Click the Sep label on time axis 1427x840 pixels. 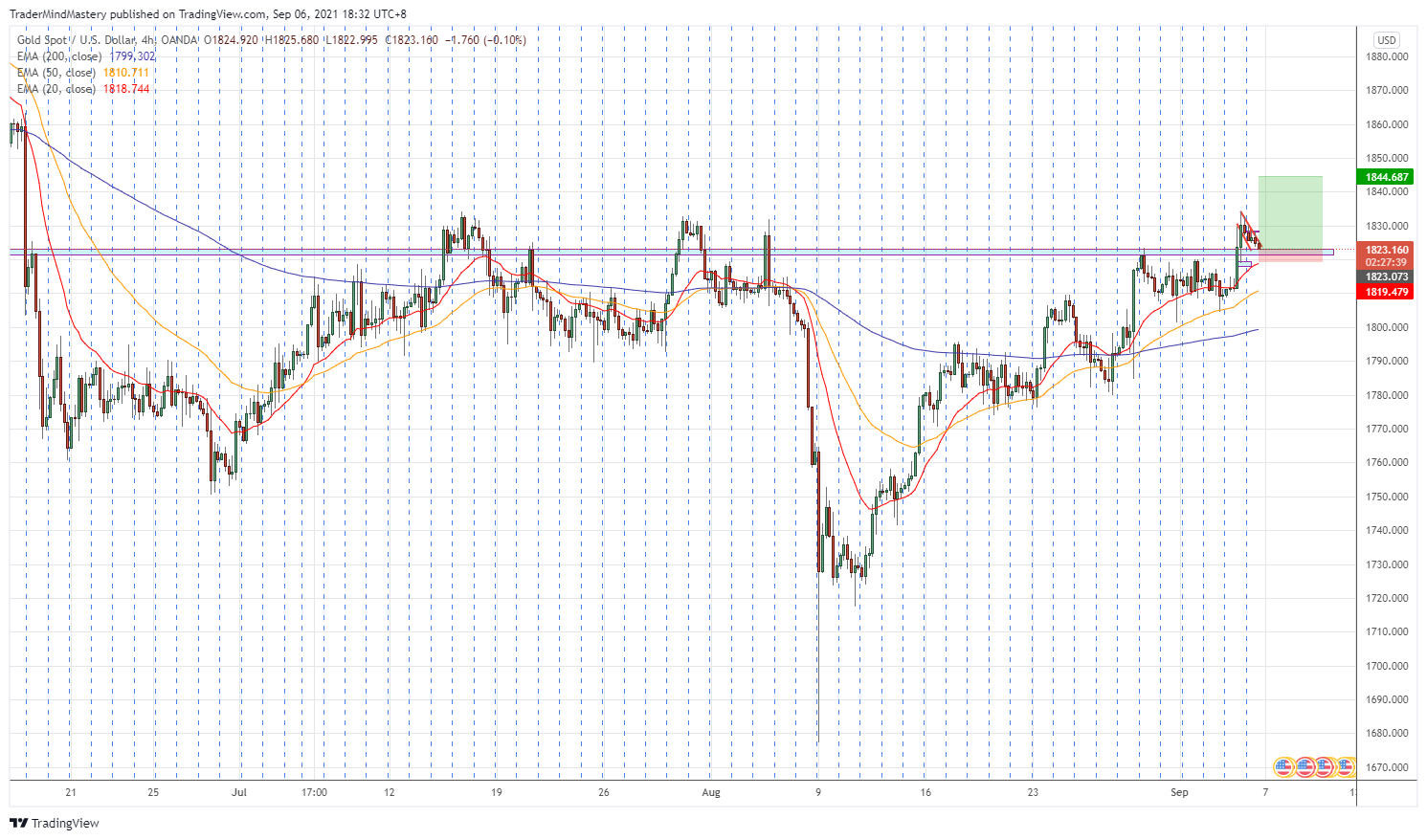coord(1179,792)
